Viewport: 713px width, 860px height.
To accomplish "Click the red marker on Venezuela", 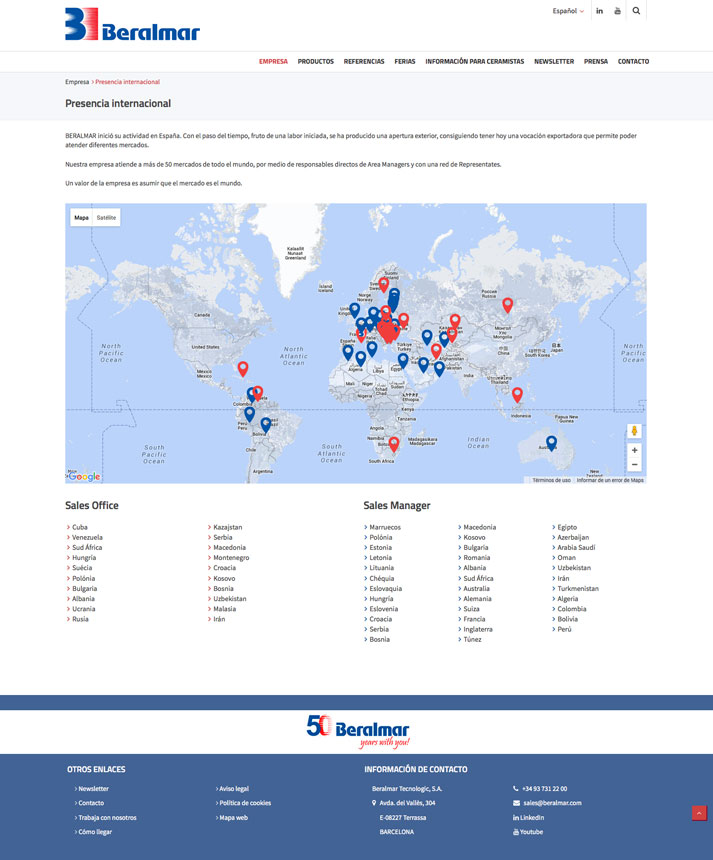I will tap(258, 393).
